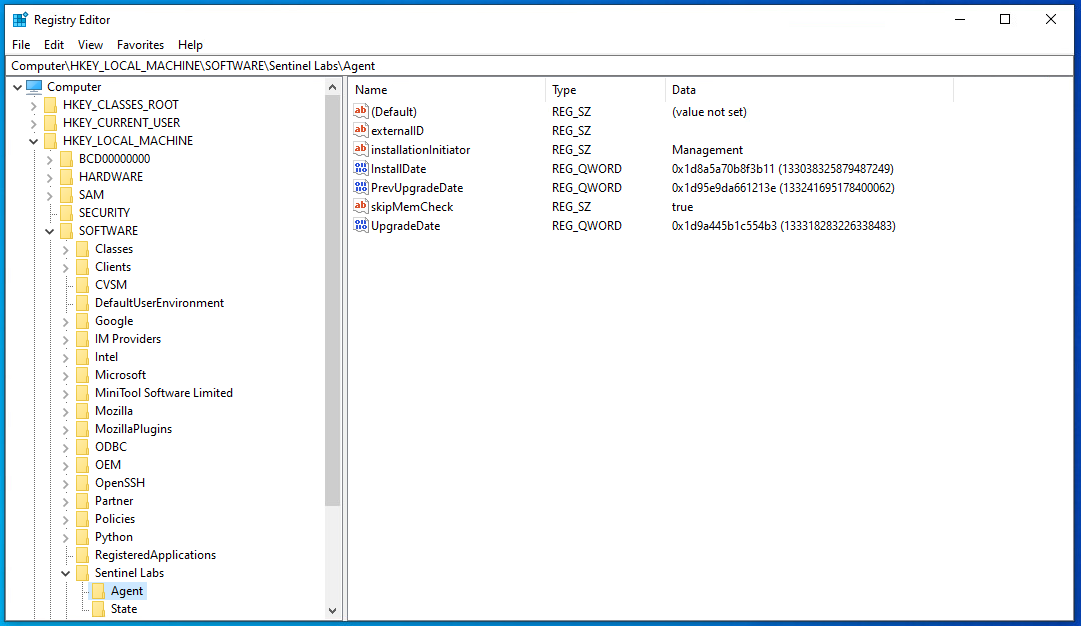1081x626 pixels.
Task: Click the HARDWARE folder icon
Action: click(x=66, y=176)
